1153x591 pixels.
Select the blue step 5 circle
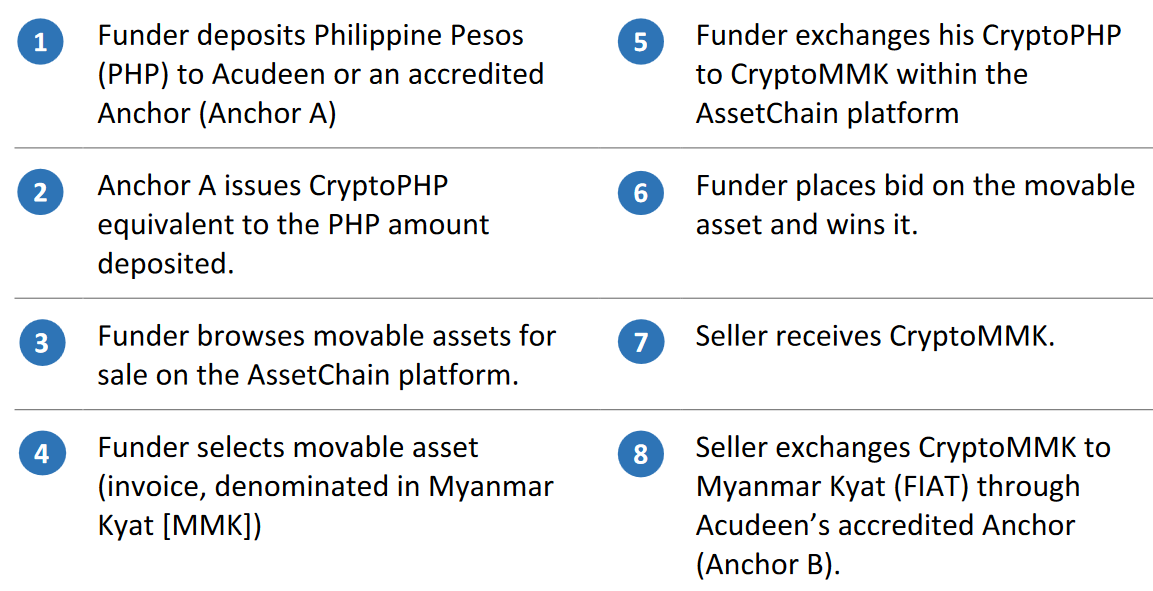click(640, 42)
